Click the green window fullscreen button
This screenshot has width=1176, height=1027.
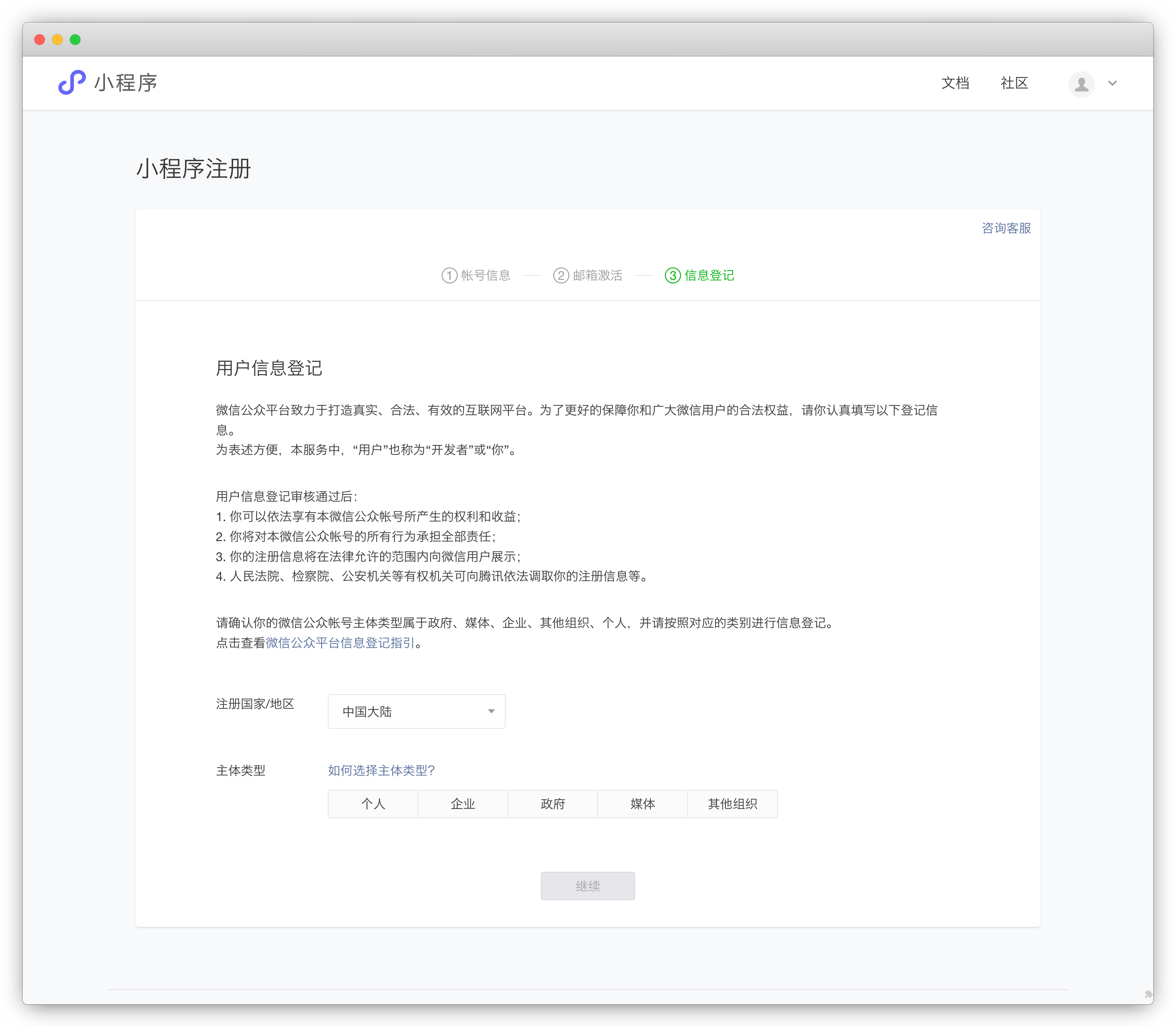[75, 40]
